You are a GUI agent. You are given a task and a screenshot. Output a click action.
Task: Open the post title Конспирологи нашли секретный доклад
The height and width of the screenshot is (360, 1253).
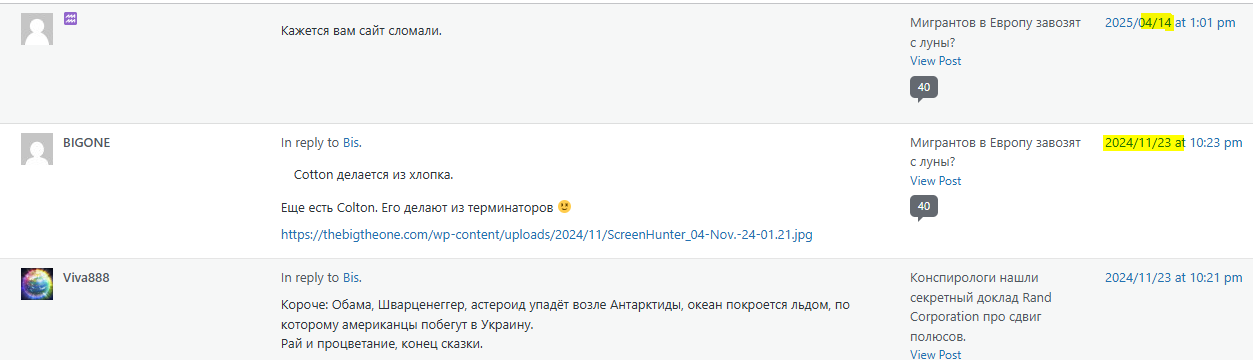point(981,307)
